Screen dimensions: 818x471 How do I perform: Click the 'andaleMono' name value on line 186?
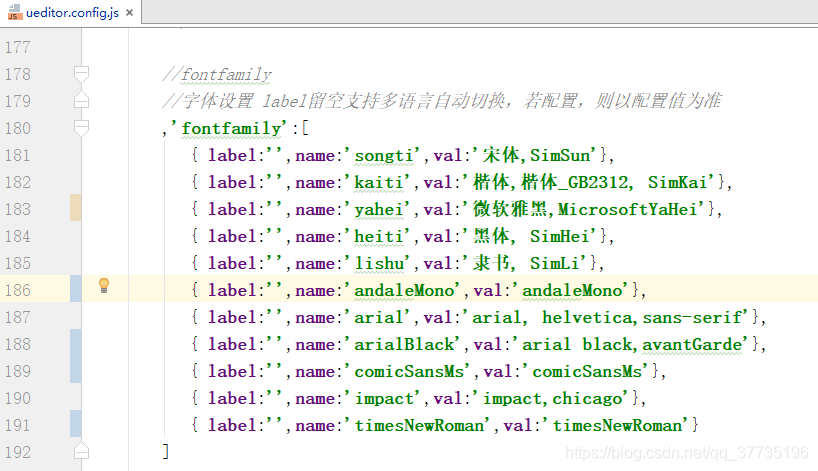403,291
